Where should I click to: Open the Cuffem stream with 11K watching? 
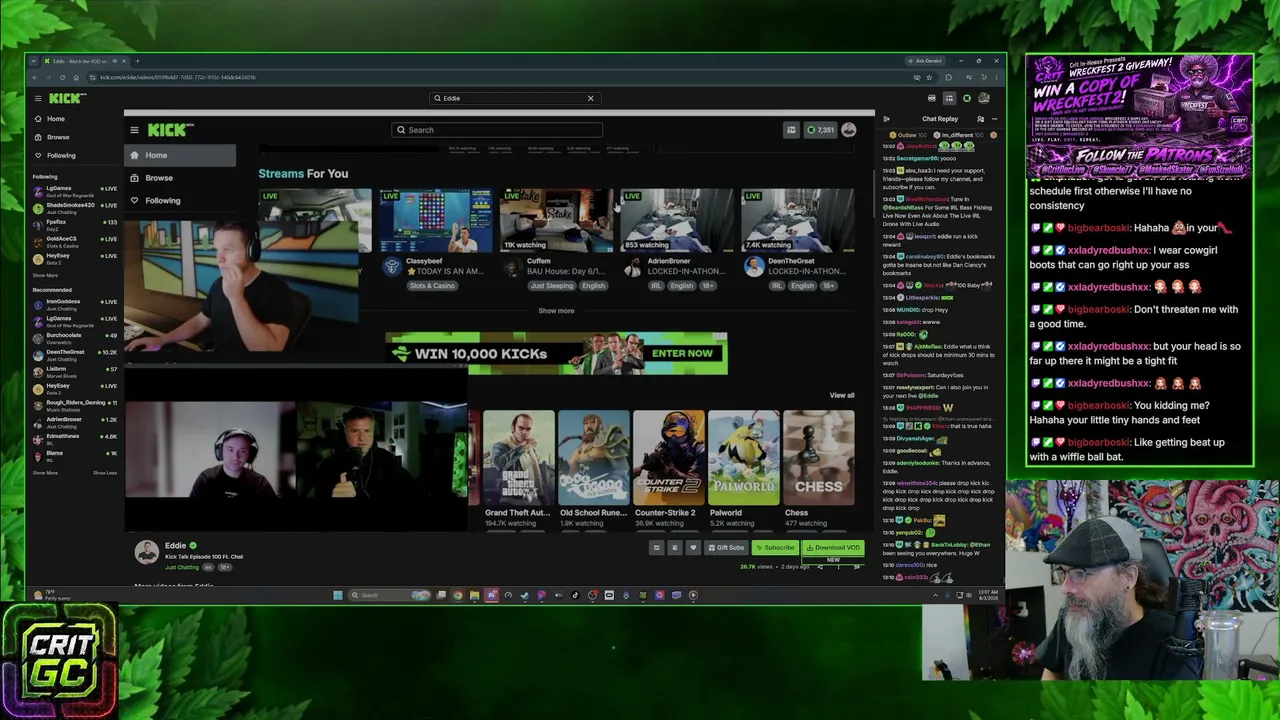(556, 221)
